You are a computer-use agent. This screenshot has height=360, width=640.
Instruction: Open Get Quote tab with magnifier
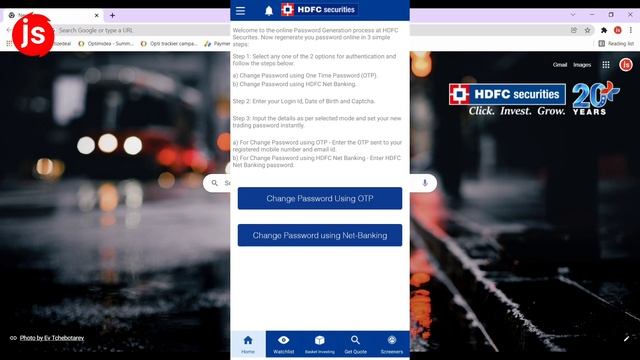(356, 344)
